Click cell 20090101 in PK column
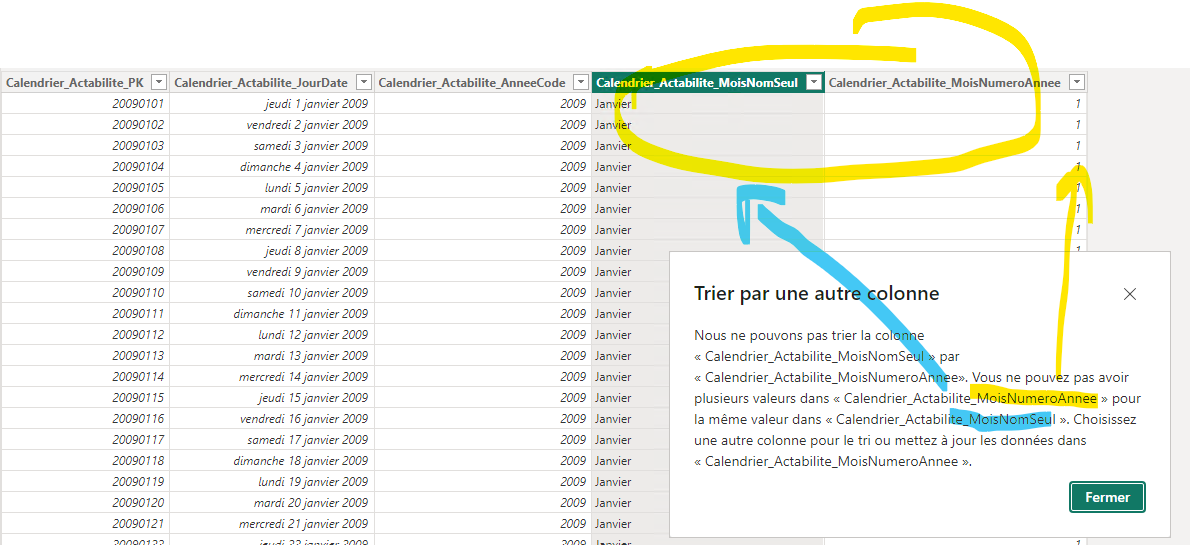The width and height of the screenshot is (1190, 545). click(x=86, y=103)
